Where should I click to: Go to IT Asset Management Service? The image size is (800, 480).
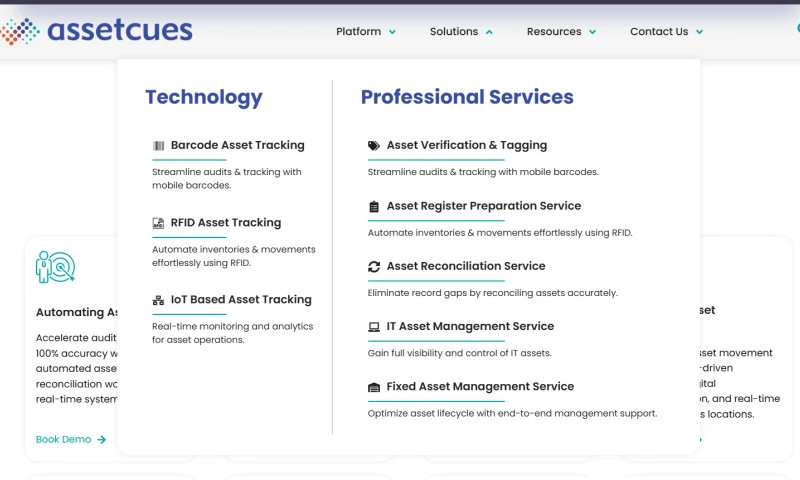pyautogui.click(x=470, y=326)
